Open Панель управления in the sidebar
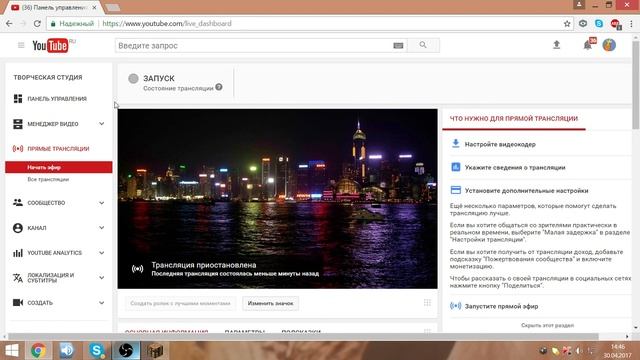The width and height of the screenshot is (640, 360). tap(58, 98)
